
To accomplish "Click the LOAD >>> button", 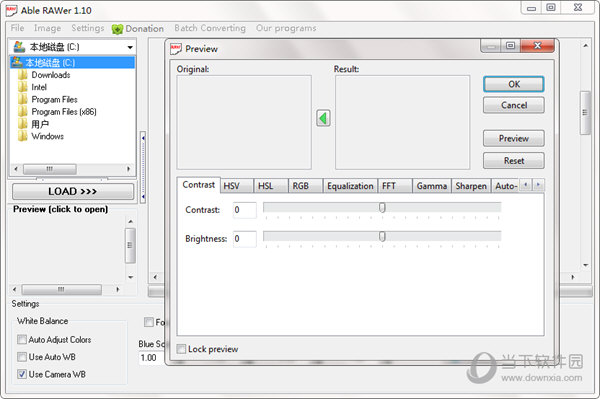I will (x=73, y=191).
